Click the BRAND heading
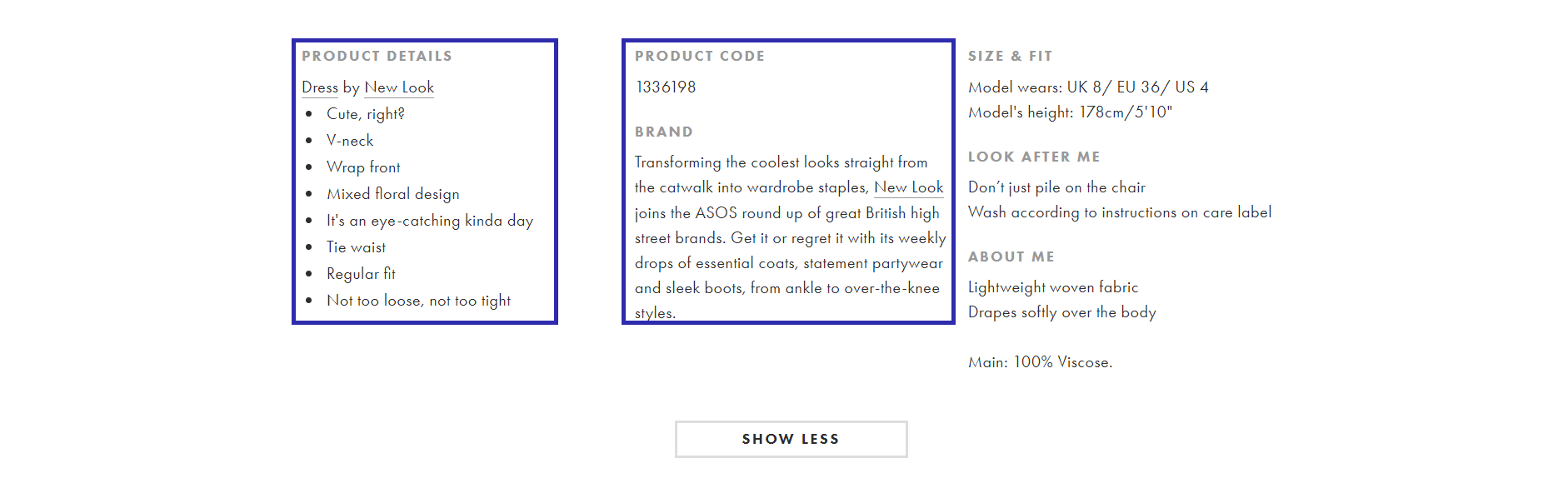 664,132
